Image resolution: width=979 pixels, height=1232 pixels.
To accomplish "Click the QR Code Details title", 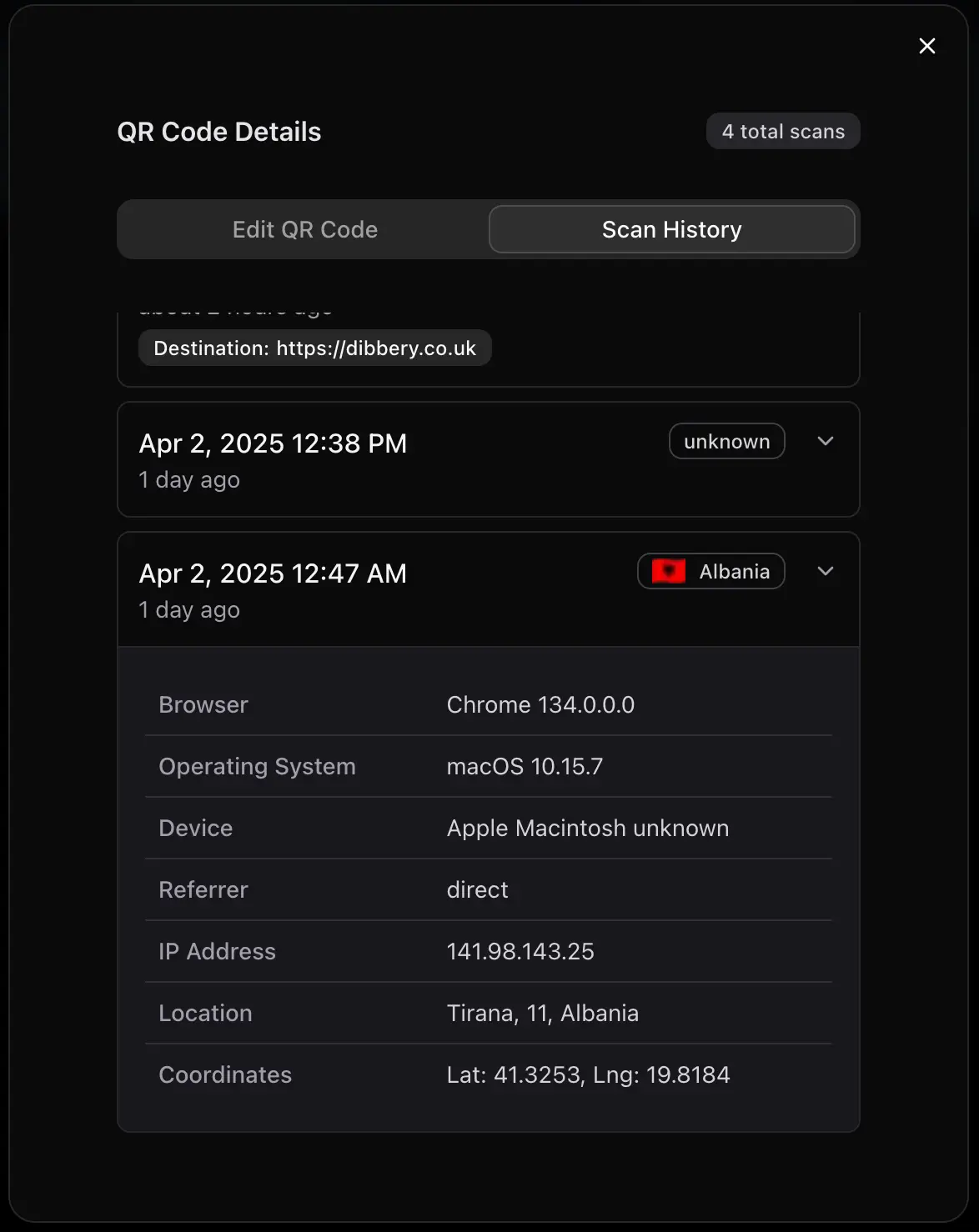I will (x=219, y=132).
